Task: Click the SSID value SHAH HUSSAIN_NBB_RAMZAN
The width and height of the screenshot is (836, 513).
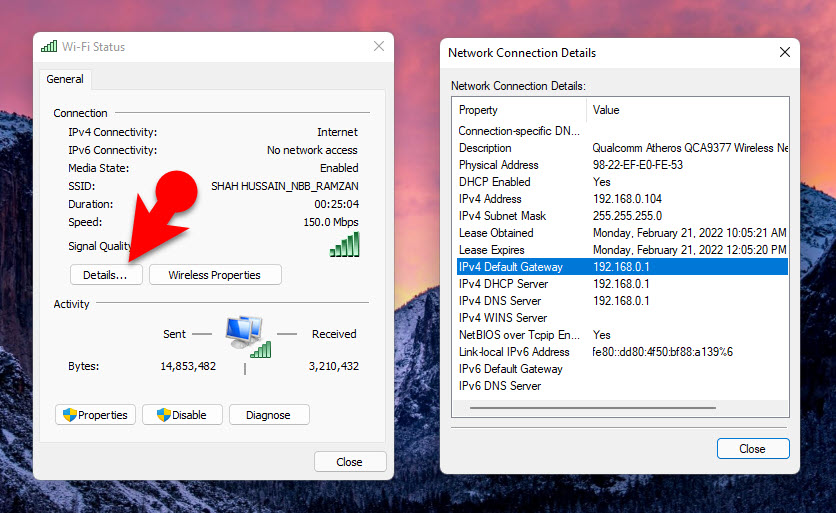Action: click(x=285, y=186)
